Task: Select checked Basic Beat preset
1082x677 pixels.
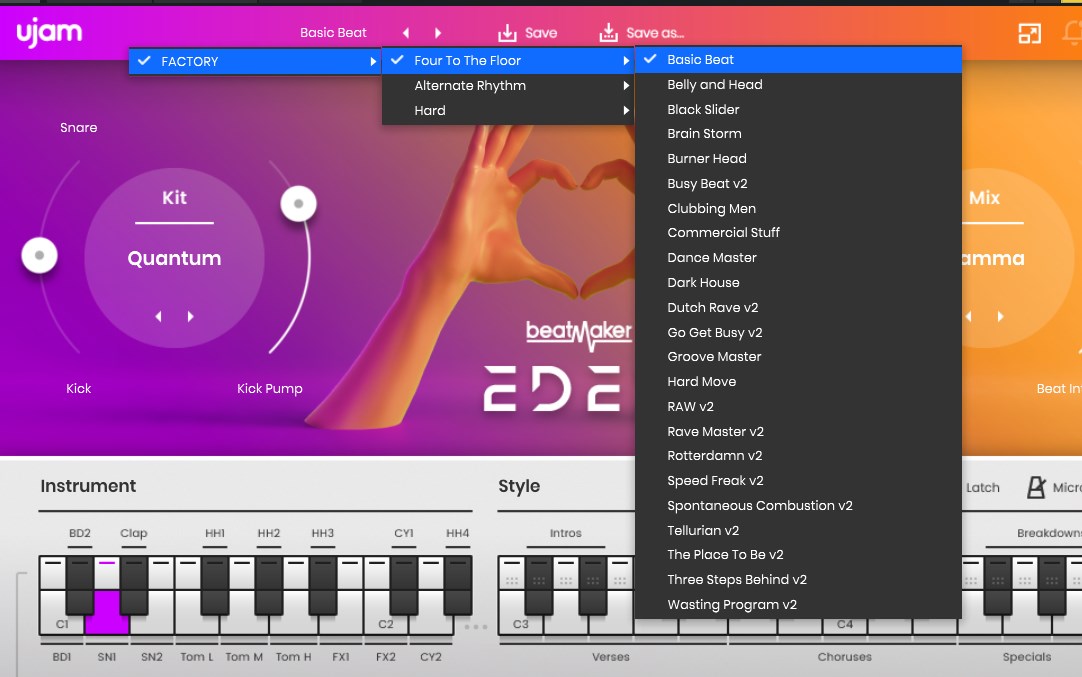Action: (x=700, y=60)
